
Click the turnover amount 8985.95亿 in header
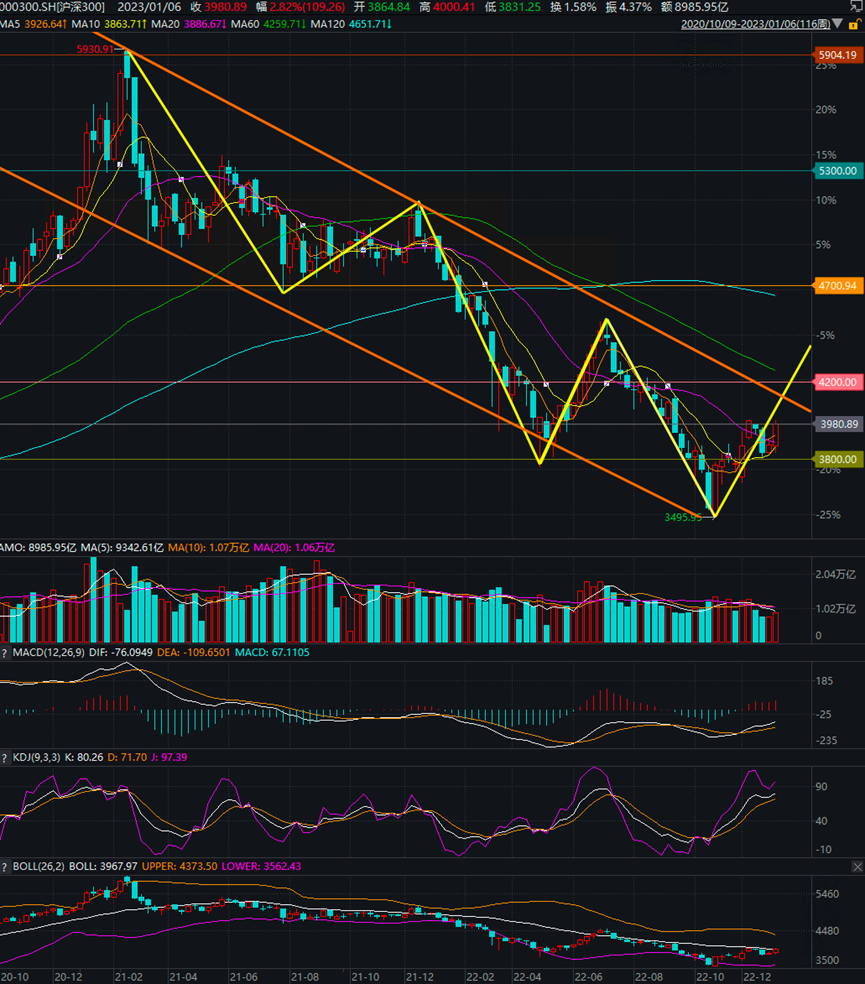coord(702,7)
